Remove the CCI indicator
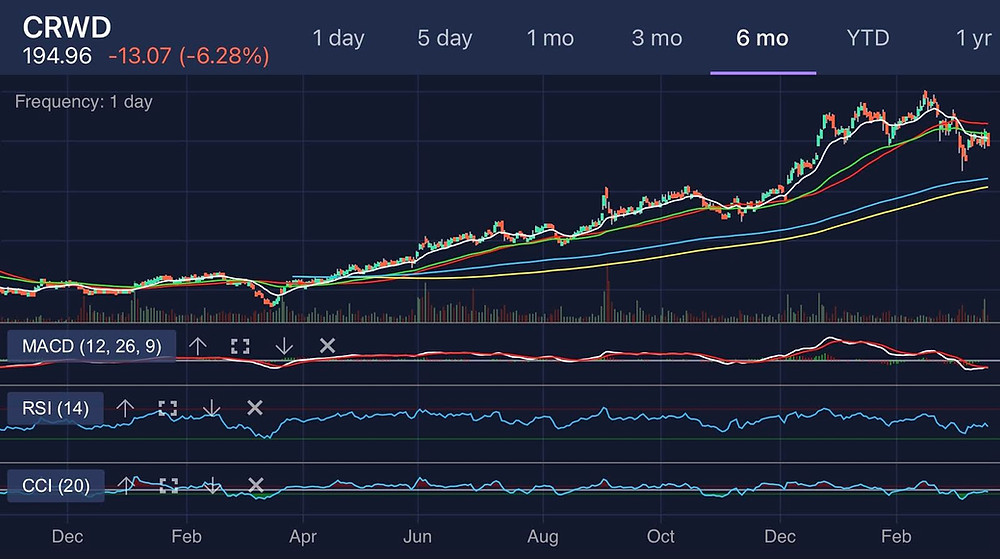Image resolution: width=1000 pixels, height=559 pixels. pyautogui.click(x=255, y=485)
